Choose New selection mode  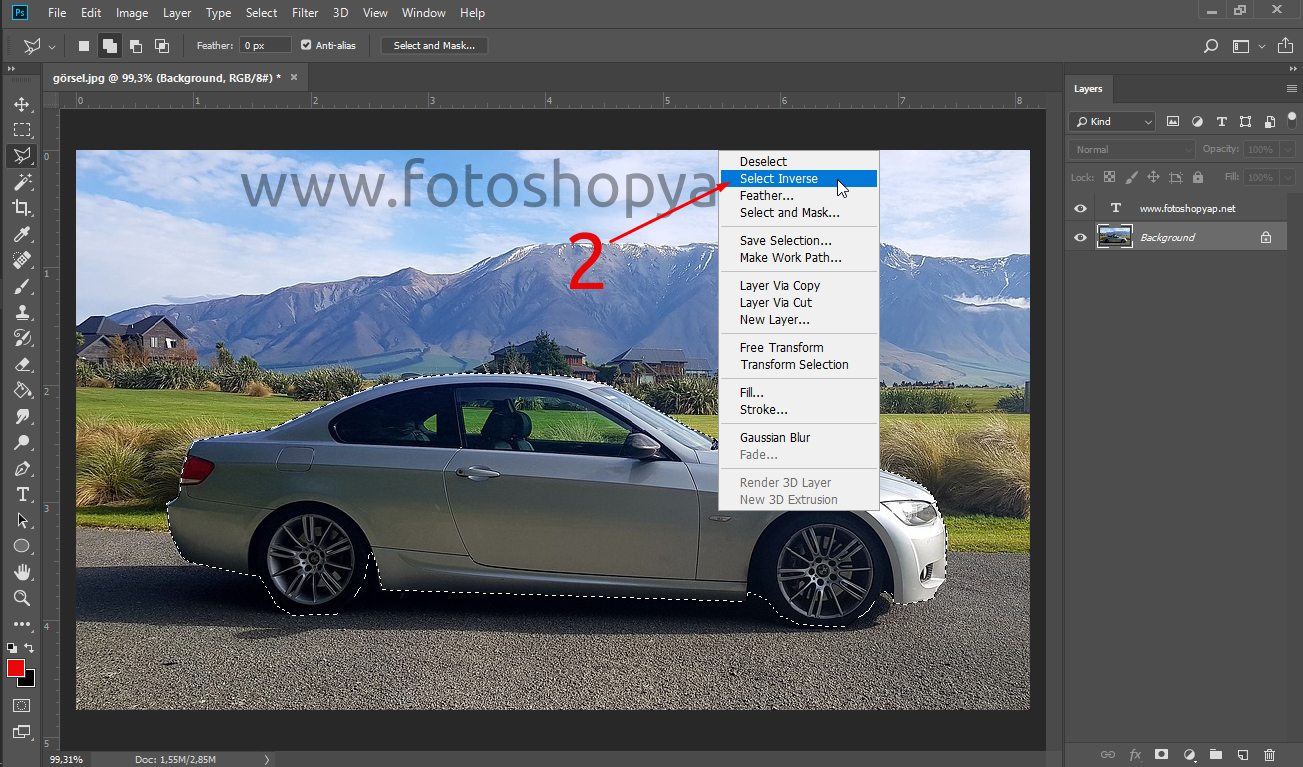(84, 46)
